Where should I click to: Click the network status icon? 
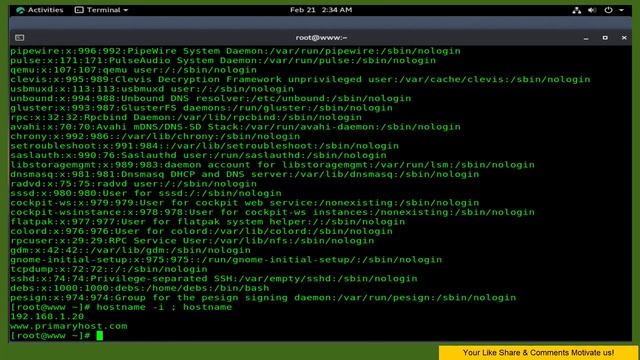click(x=576, y=10)
